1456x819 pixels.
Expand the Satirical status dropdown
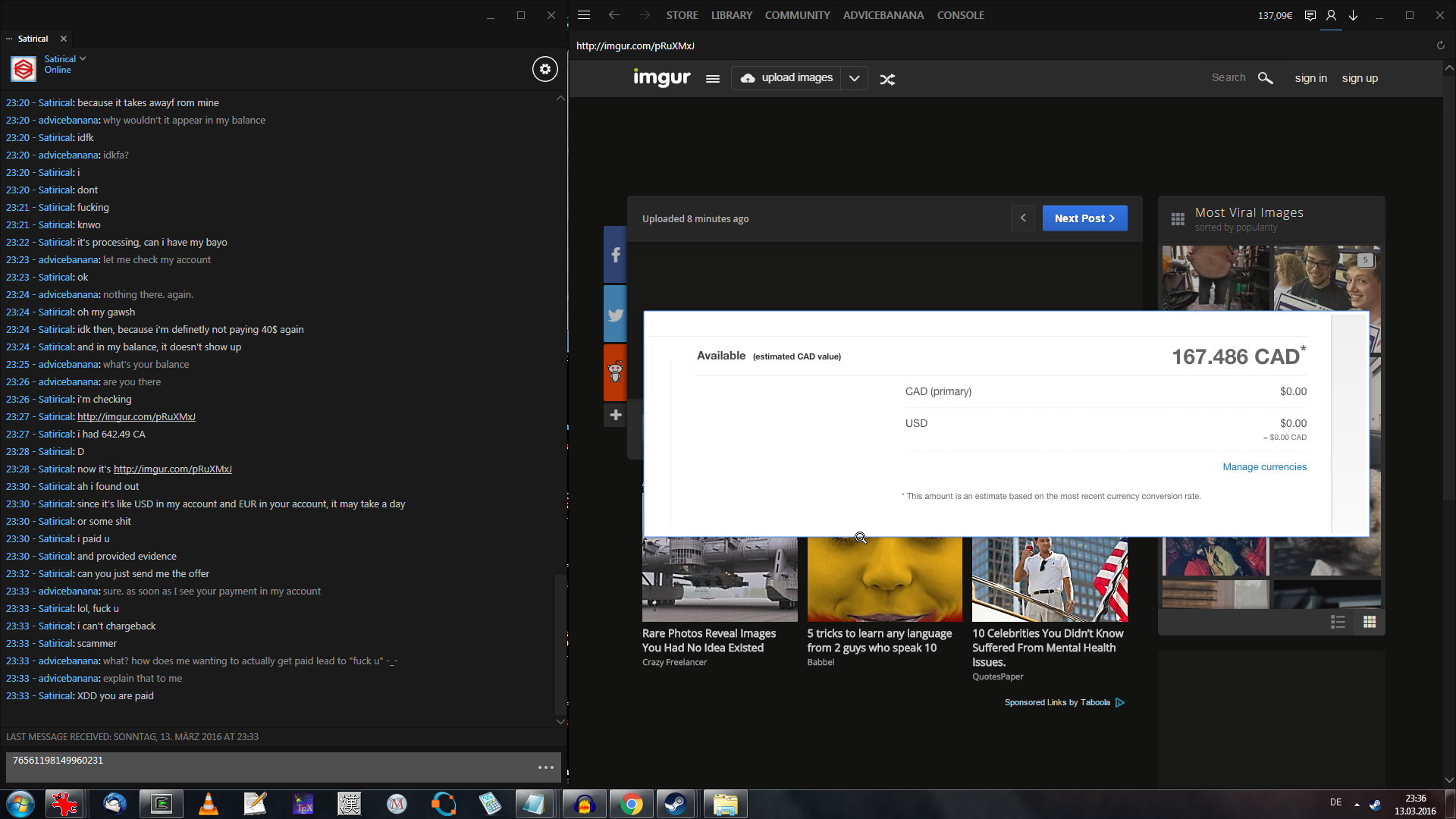[x=83, y=58]
